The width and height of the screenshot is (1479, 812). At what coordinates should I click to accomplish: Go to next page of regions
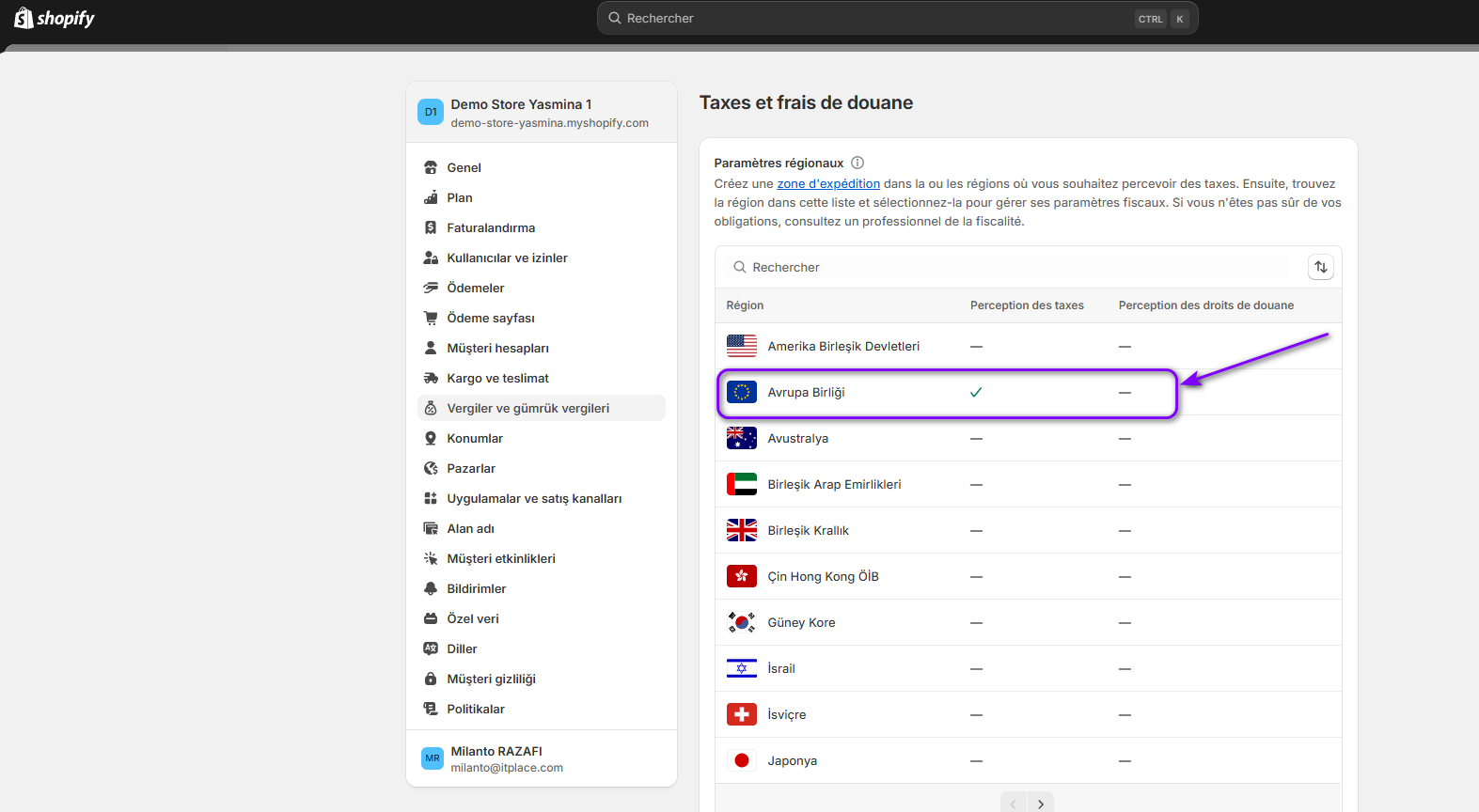pyautogui.click(x=1041, y=804)
